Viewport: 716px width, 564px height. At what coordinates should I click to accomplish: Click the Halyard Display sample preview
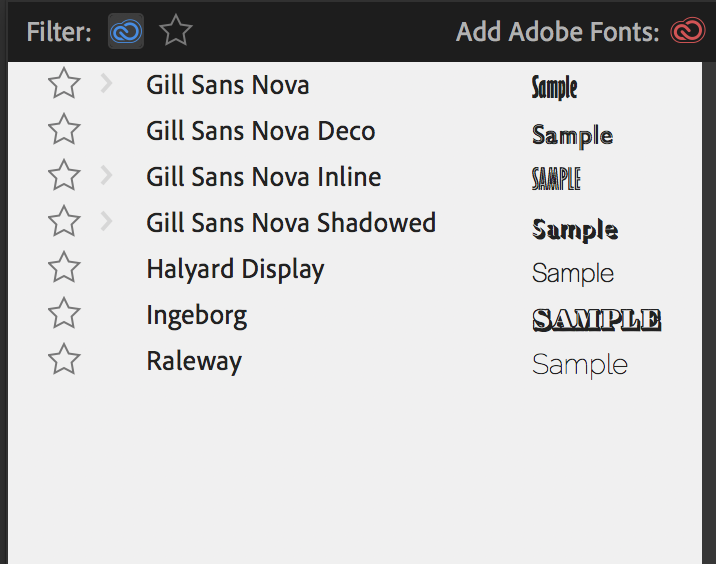[573, 274]
